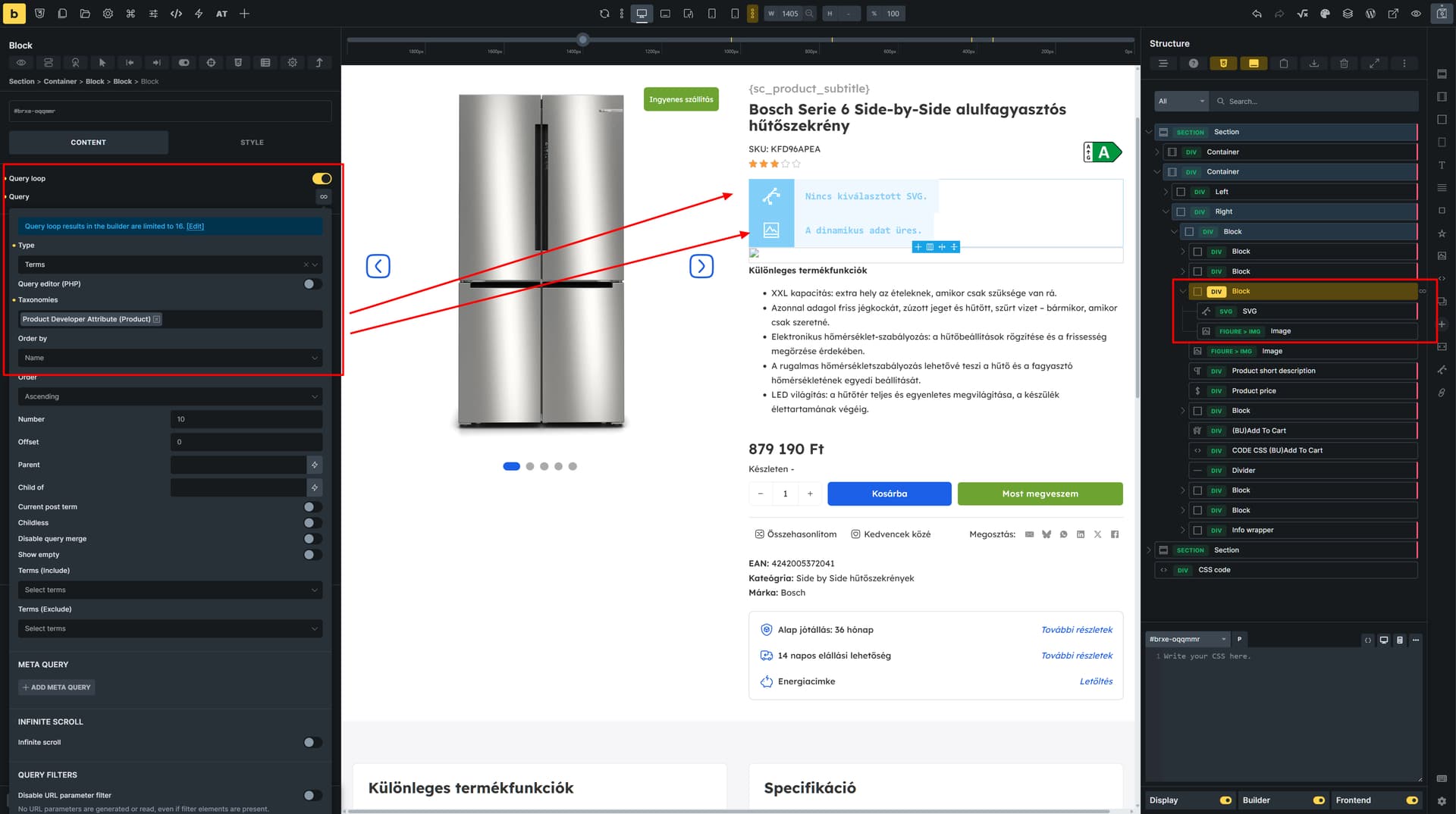Click the Write your CSS here editor
This screenshot has height=814, width=1456.
point(1283,715)
